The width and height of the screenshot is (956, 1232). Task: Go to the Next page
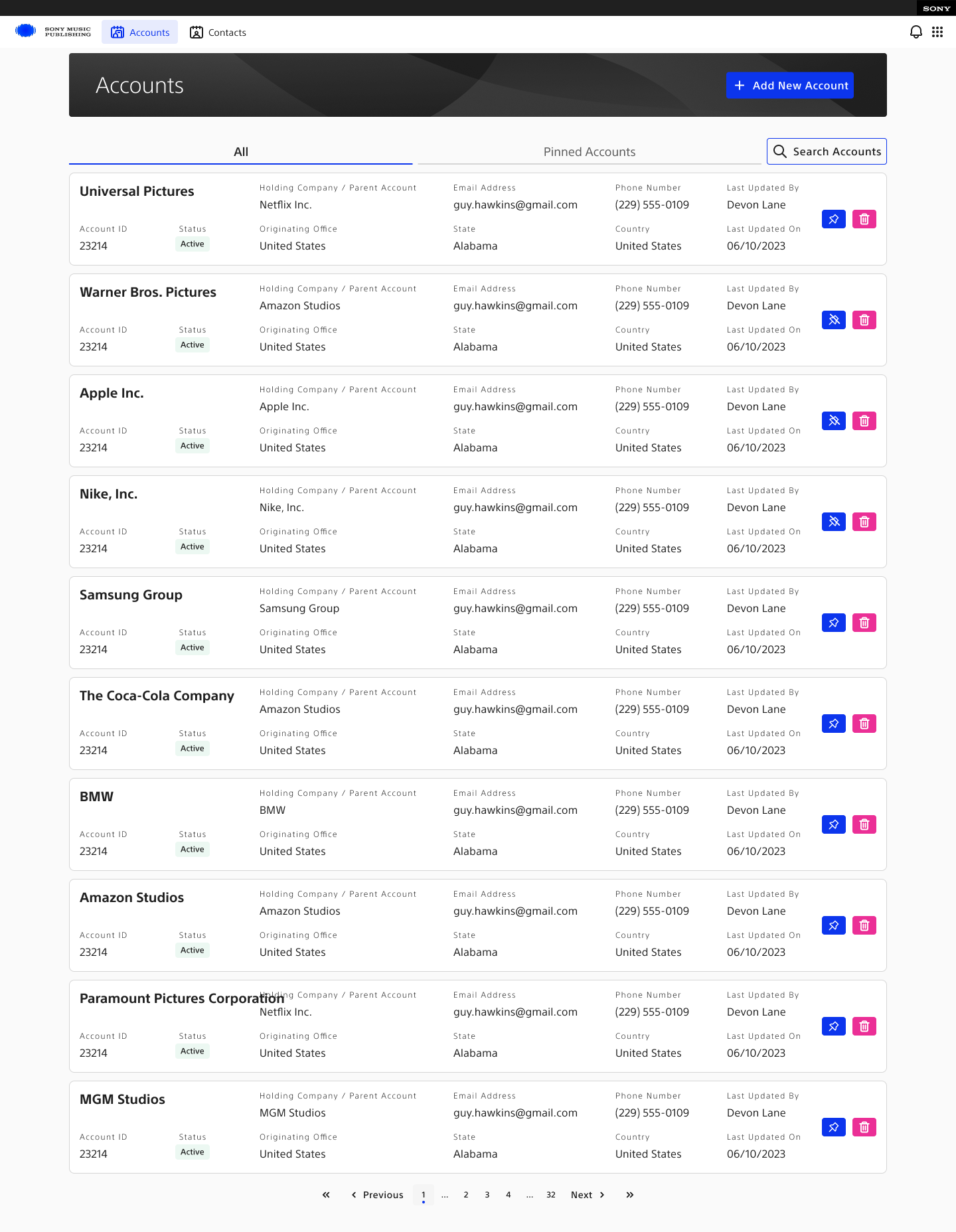click(x=588, y=1195)
